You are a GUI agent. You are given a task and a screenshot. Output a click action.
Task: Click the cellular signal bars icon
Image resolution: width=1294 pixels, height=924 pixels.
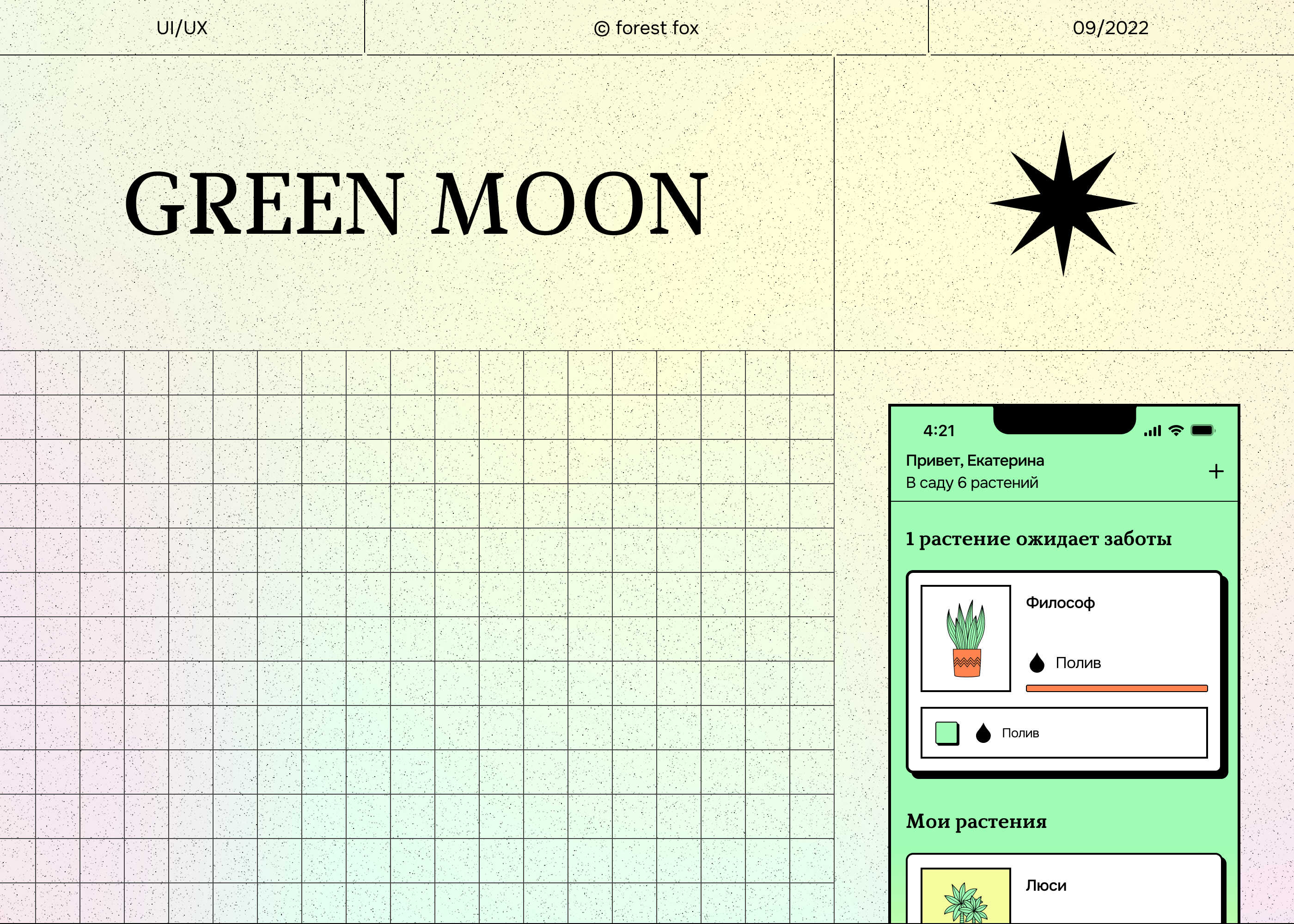pyautogui.click(x=1152, y=431)
